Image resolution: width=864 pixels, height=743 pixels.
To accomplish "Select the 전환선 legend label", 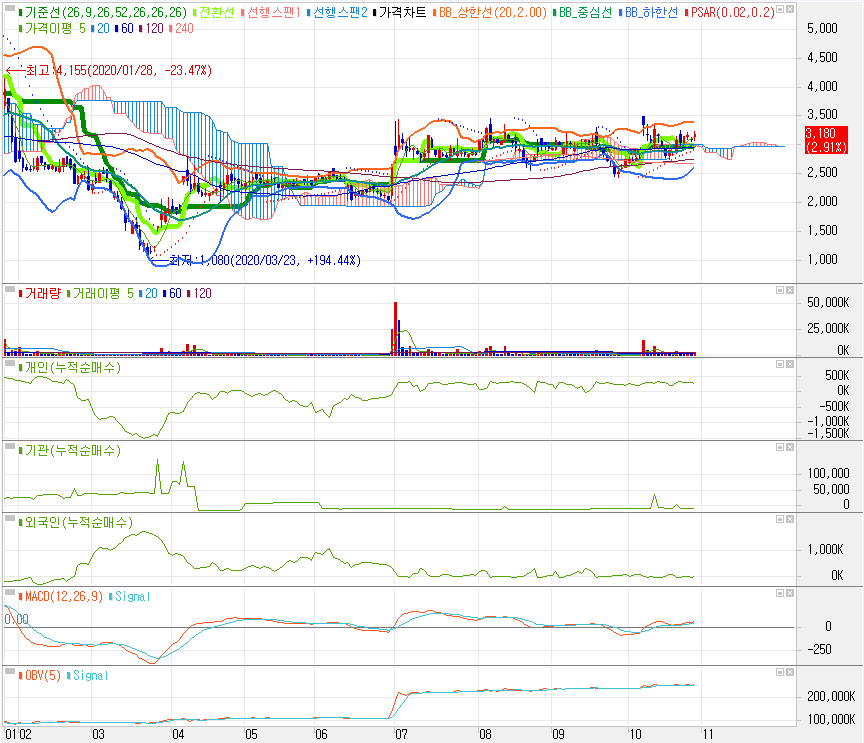I will tap(216, 13).
